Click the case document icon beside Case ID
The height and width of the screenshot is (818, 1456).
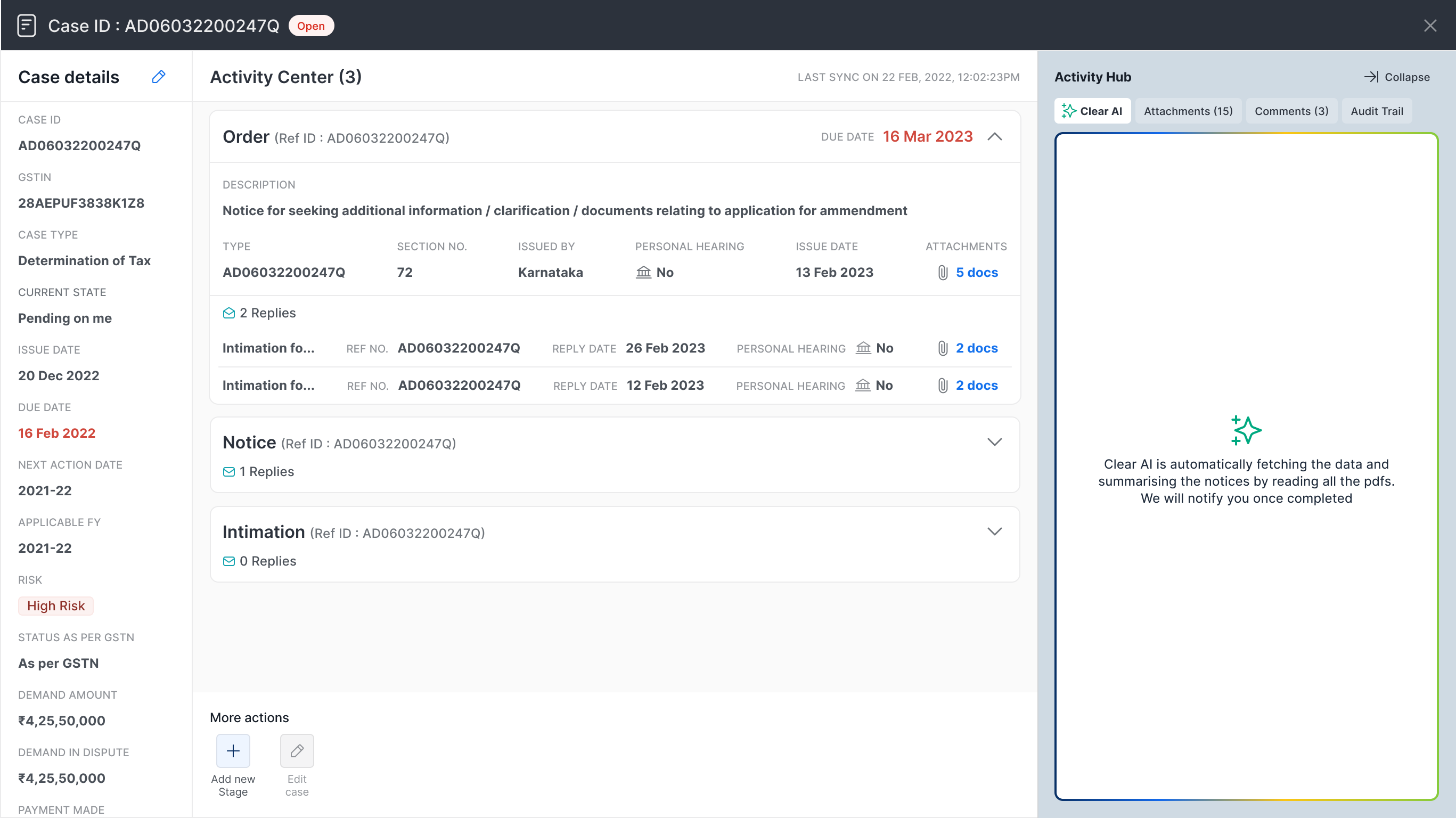[26, 26]
